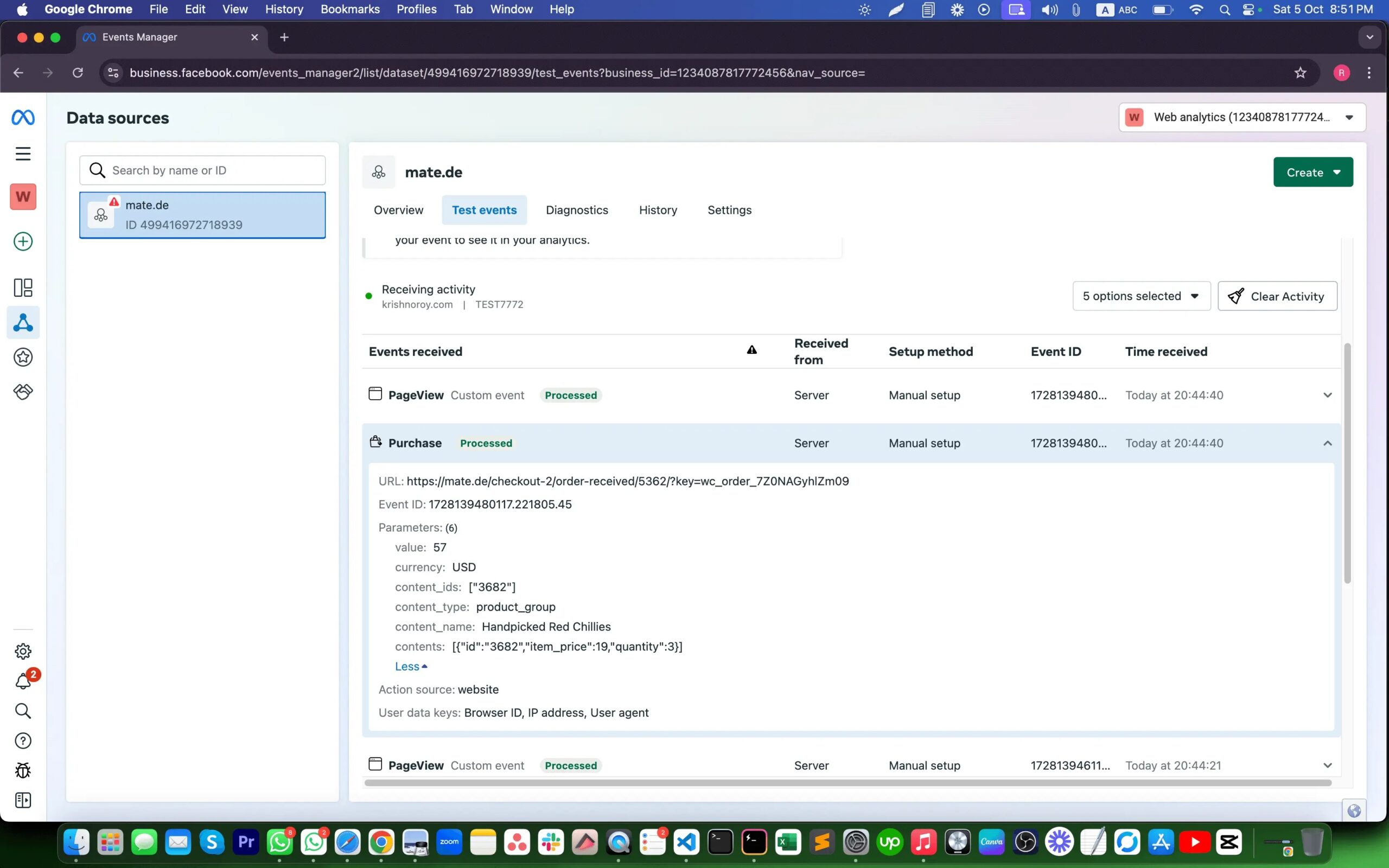Screen dimensions: 1389x868
Task: Open the Help question mark icon
Action: [x=23, y=741]
